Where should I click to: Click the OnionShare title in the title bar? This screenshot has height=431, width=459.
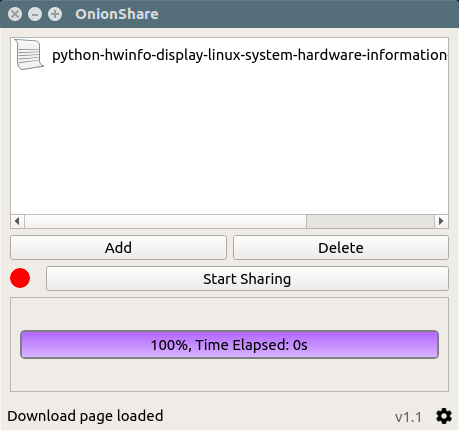pos(117,14)
